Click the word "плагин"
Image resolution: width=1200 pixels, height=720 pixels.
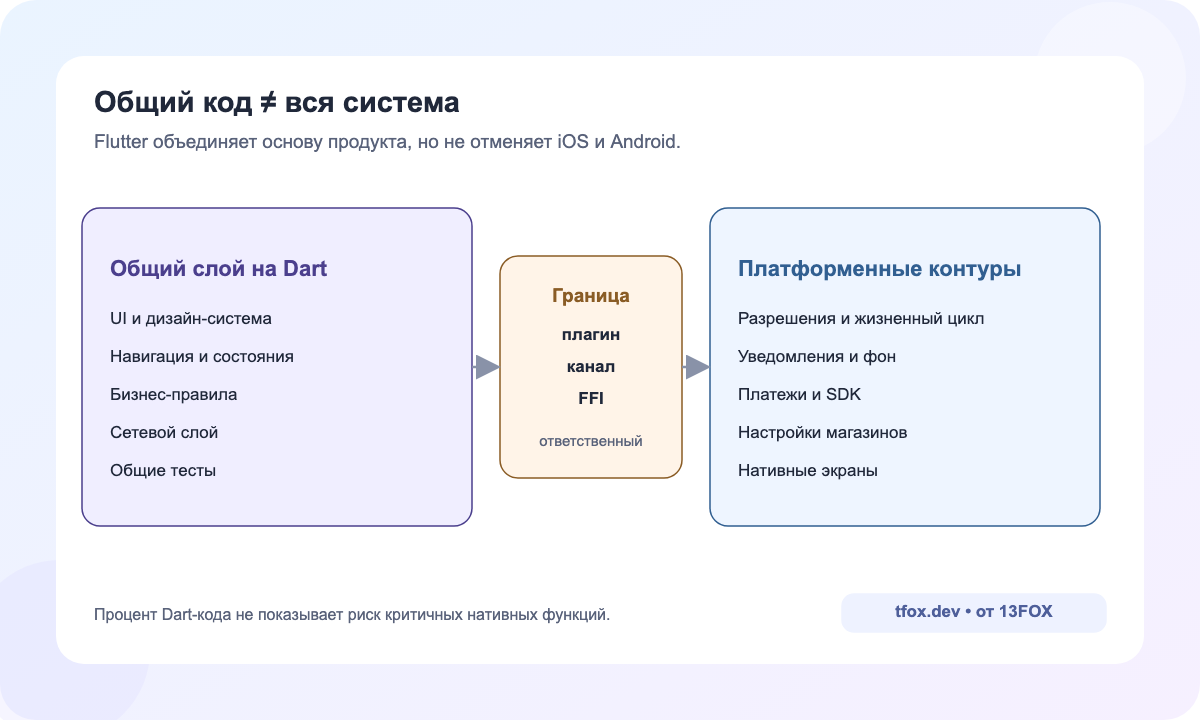[x=591, y=334]
